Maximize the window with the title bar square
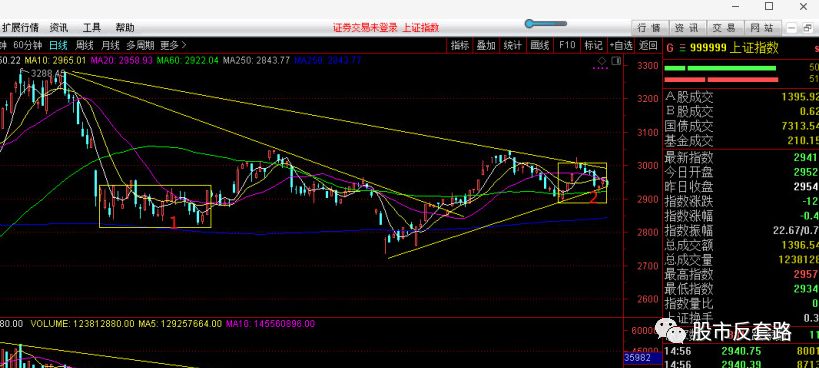The height and width of the screenshot is (368, 819). pos(769,6)
